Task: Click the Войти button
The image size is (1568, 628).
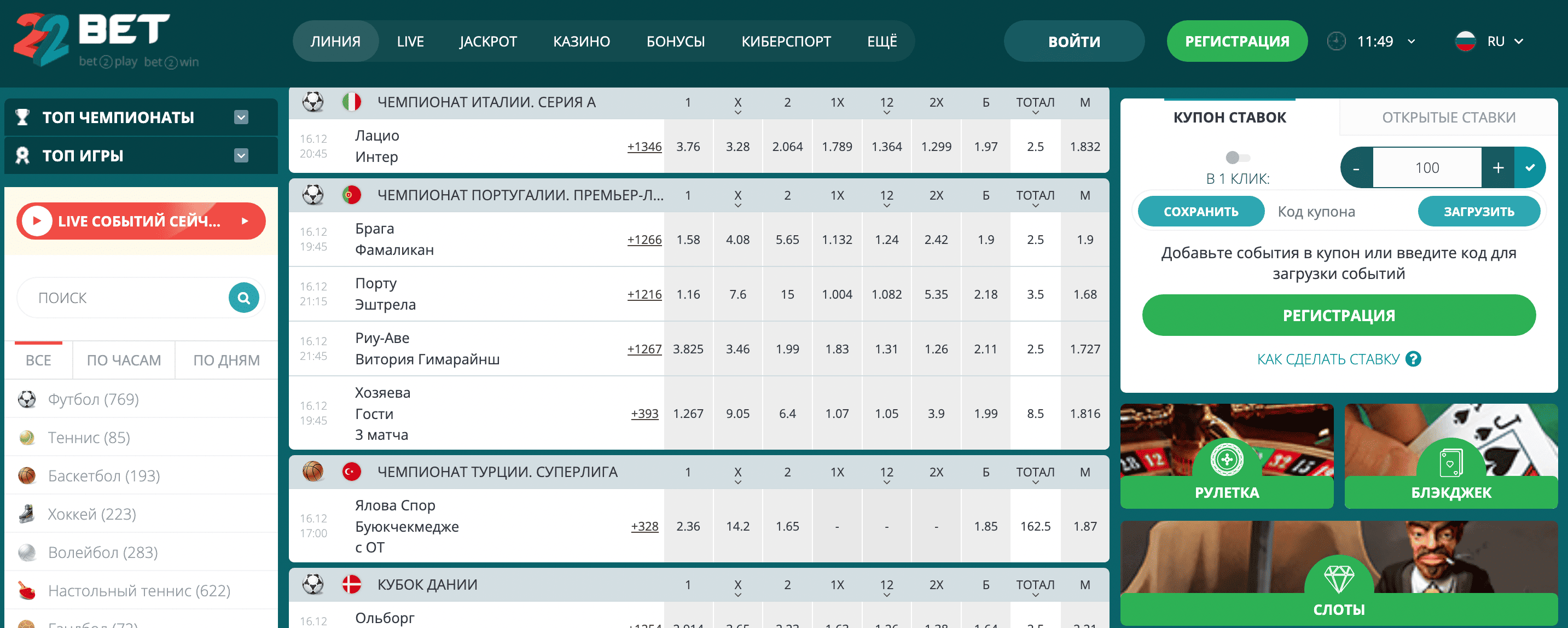Action: 1074,42
